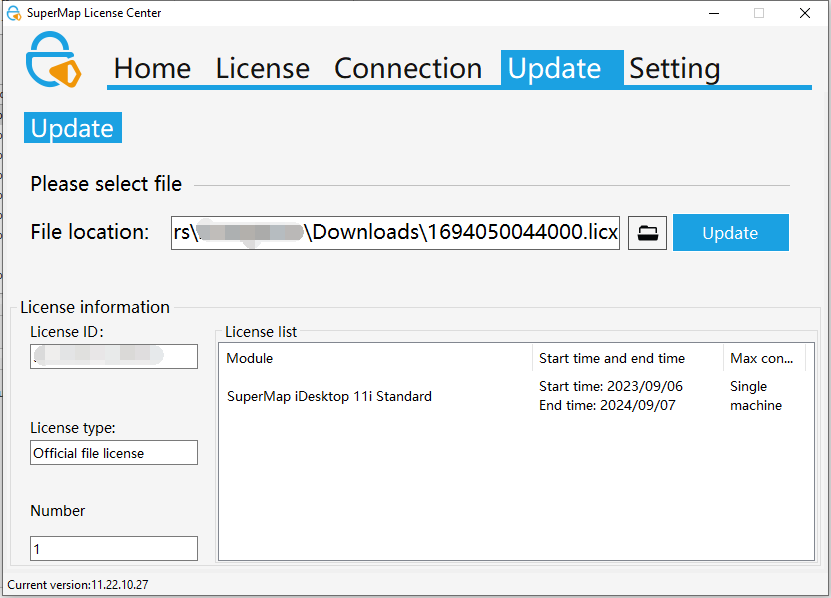Click the title bar application icon

tap(14, 13)
